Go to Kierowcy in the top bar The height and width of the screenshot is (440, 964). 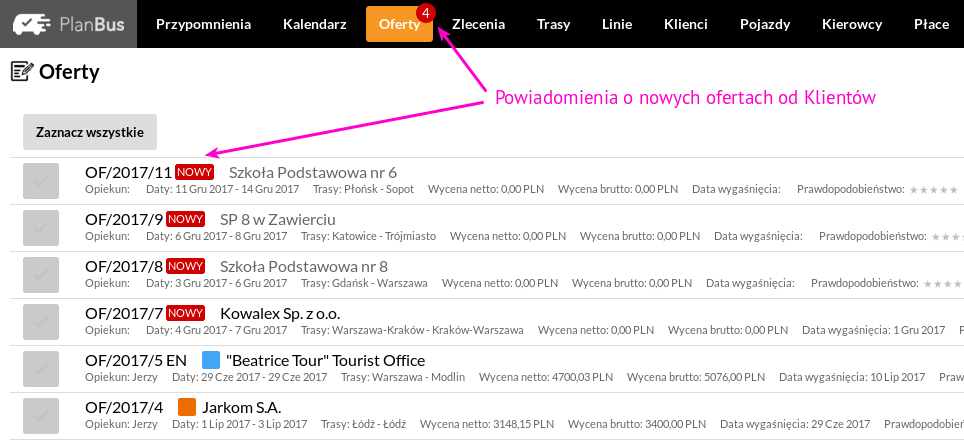click(x=852, y=25)
